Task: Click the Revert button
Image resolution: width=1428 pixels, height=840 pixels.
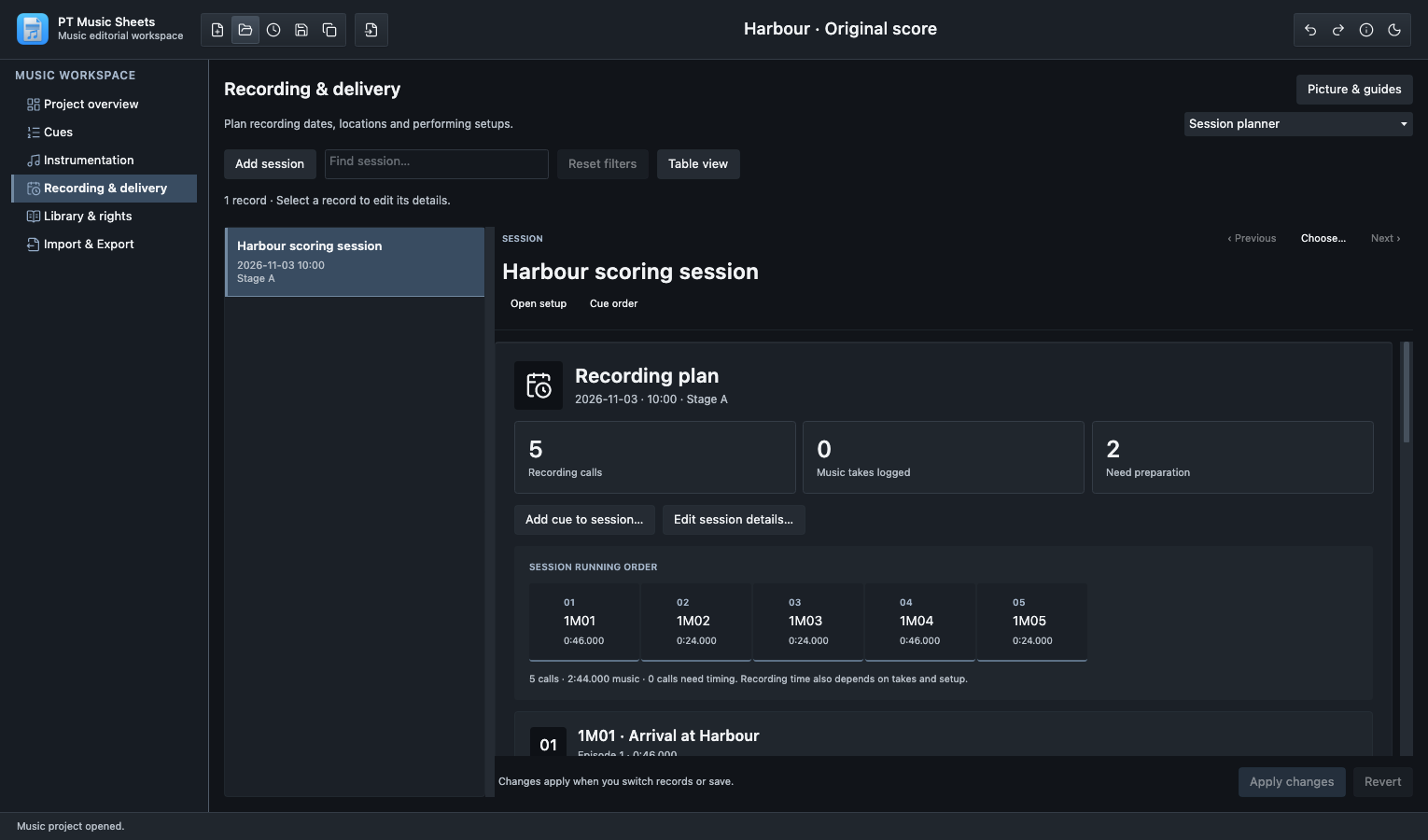Action: pyautogui.click(x=1382, y=782)
